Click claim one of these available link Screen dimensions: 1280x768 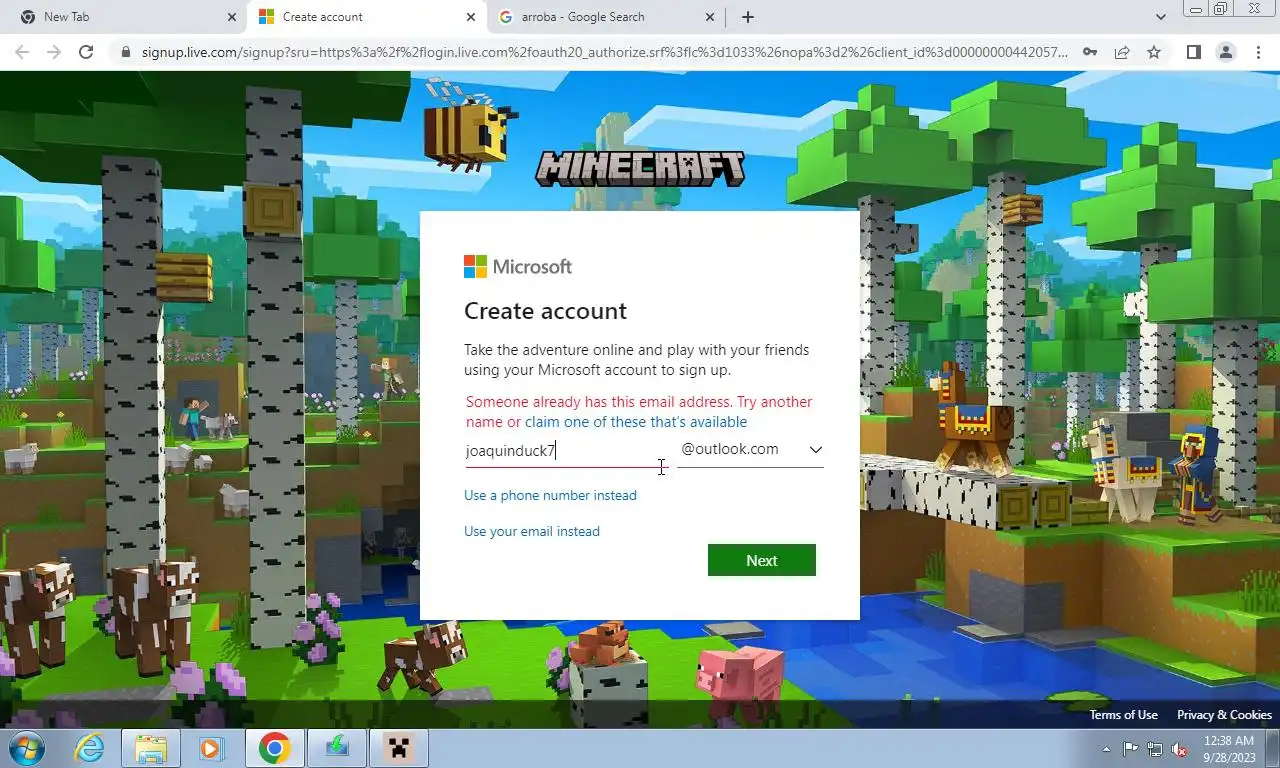coord(636,422)
